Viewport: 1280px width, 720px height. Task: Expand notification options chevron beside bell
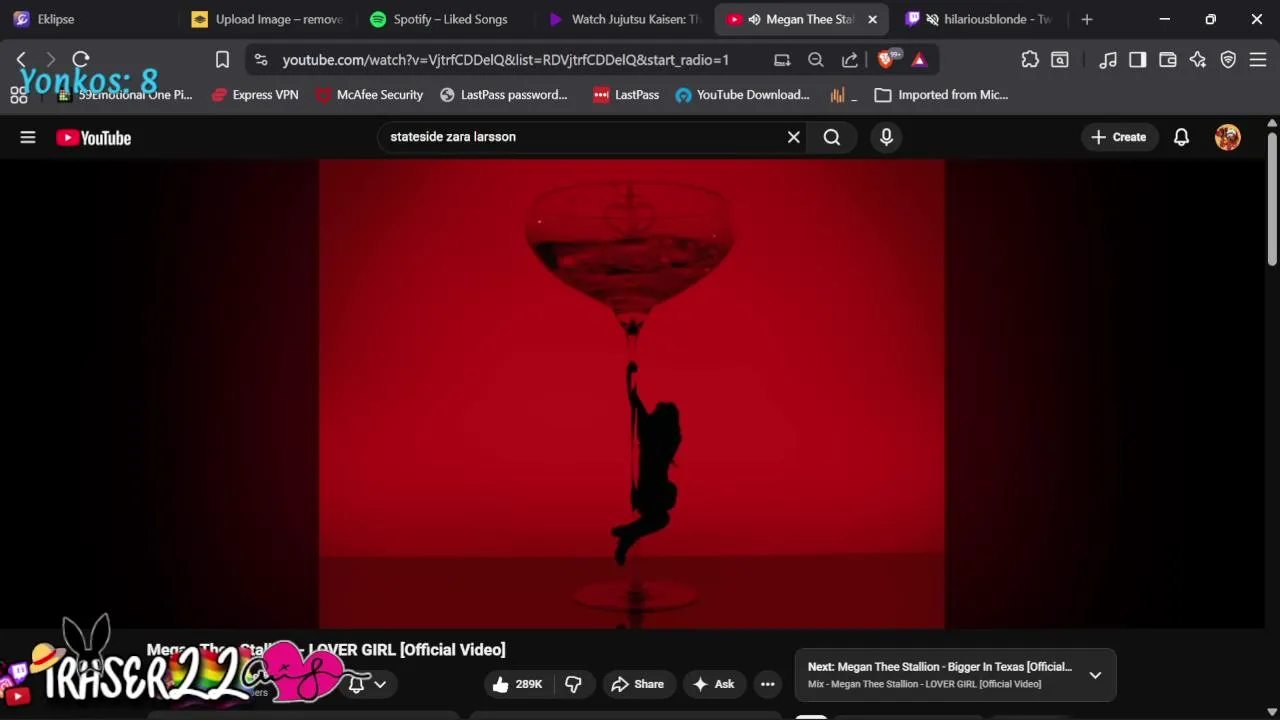[380, 685]
